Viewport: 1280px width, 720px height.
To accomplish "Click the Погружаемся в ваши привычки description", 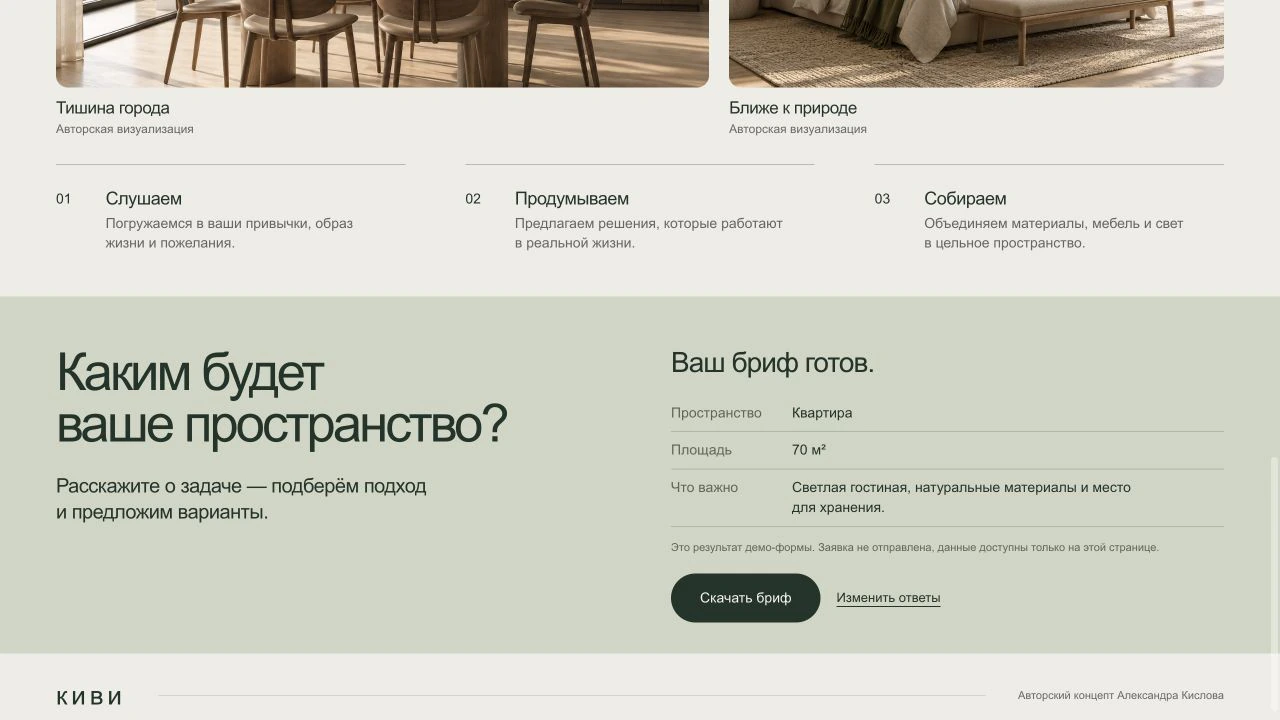I will pos(229,233).
